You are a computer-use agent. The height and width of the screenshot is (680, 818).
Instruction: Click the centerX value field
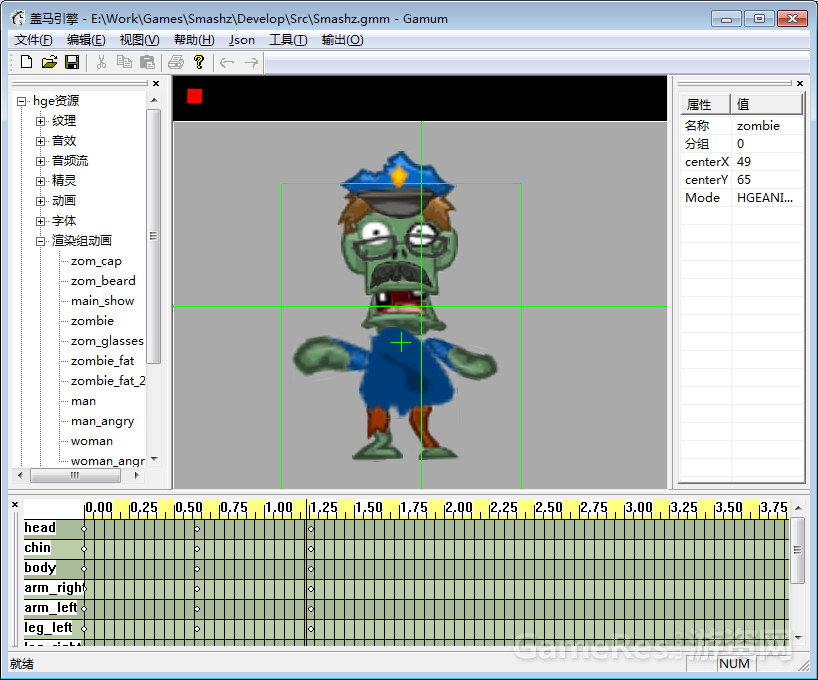(767, 162)
